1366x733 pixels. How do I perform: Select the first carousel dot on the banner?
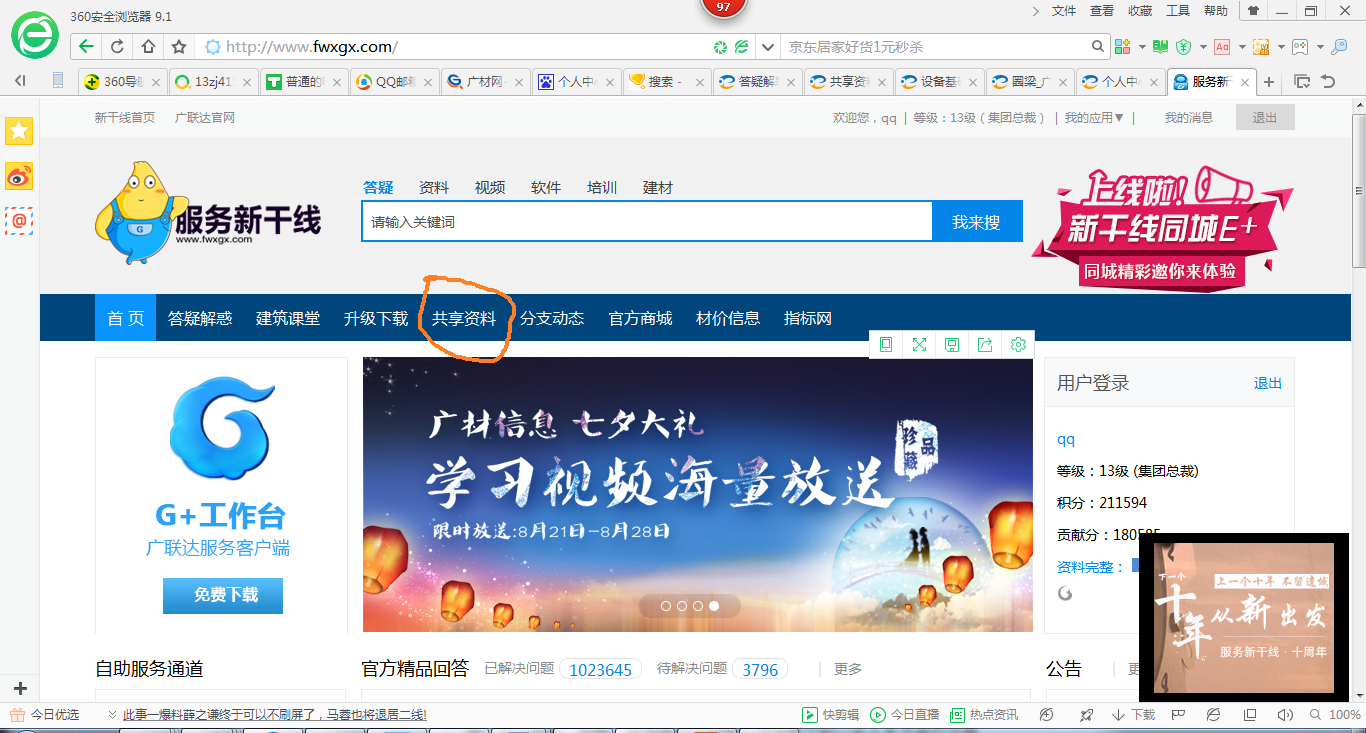(666, 606)
